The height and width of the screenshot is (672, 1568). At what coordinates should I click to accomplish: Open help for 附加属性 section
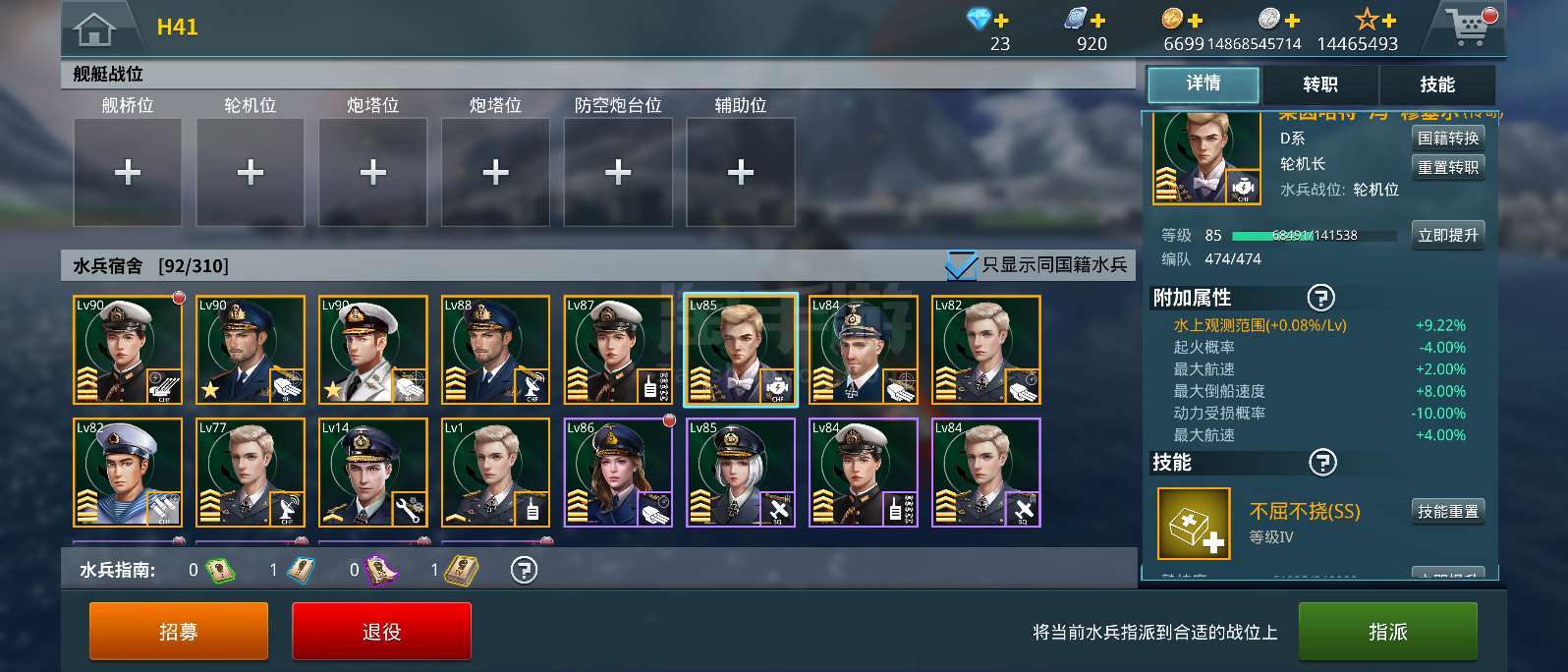pyautogui.click(x=1321, y=298)
